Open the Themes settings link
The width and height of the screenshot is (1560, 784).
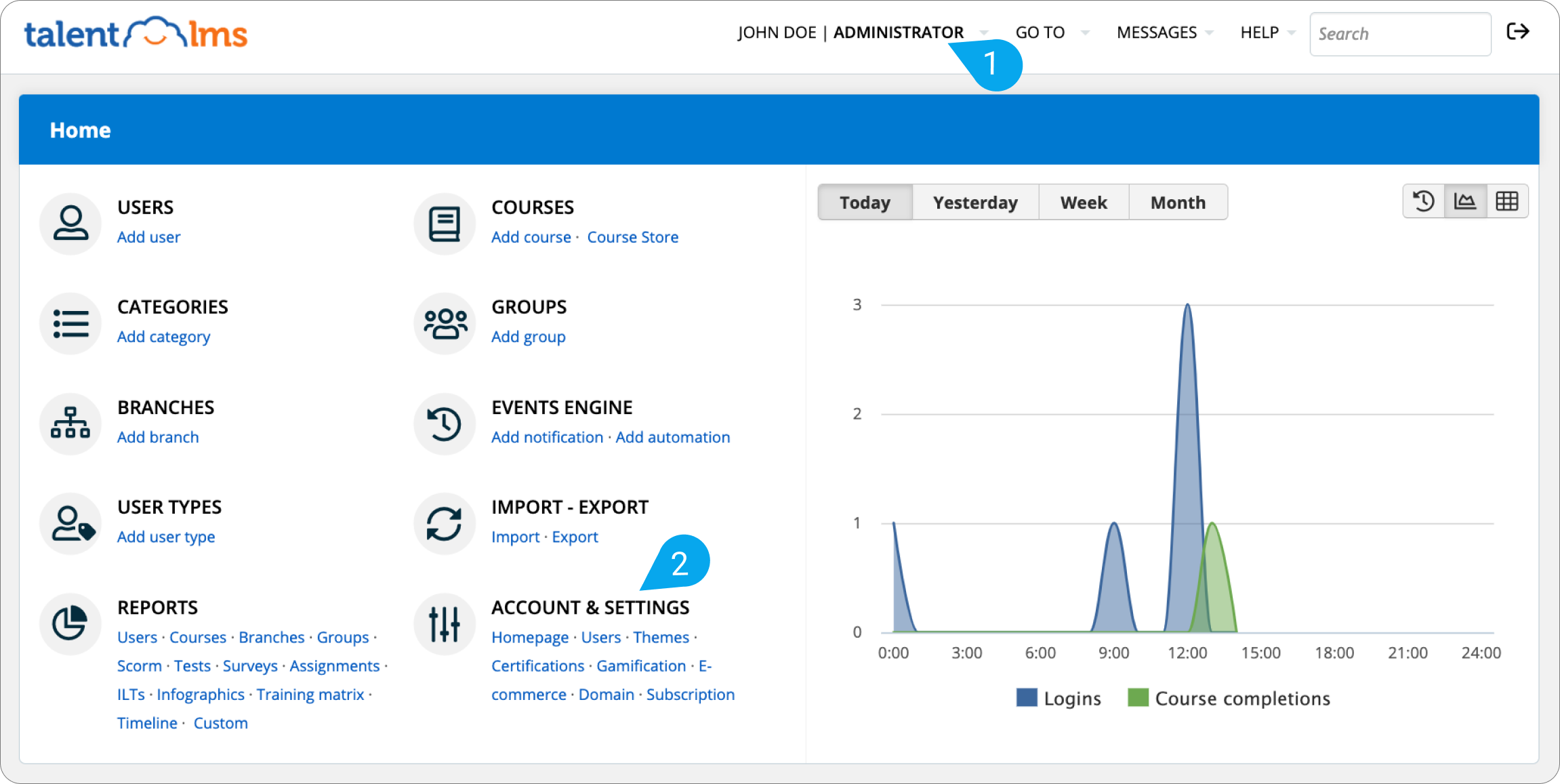(x=661, y=638)
